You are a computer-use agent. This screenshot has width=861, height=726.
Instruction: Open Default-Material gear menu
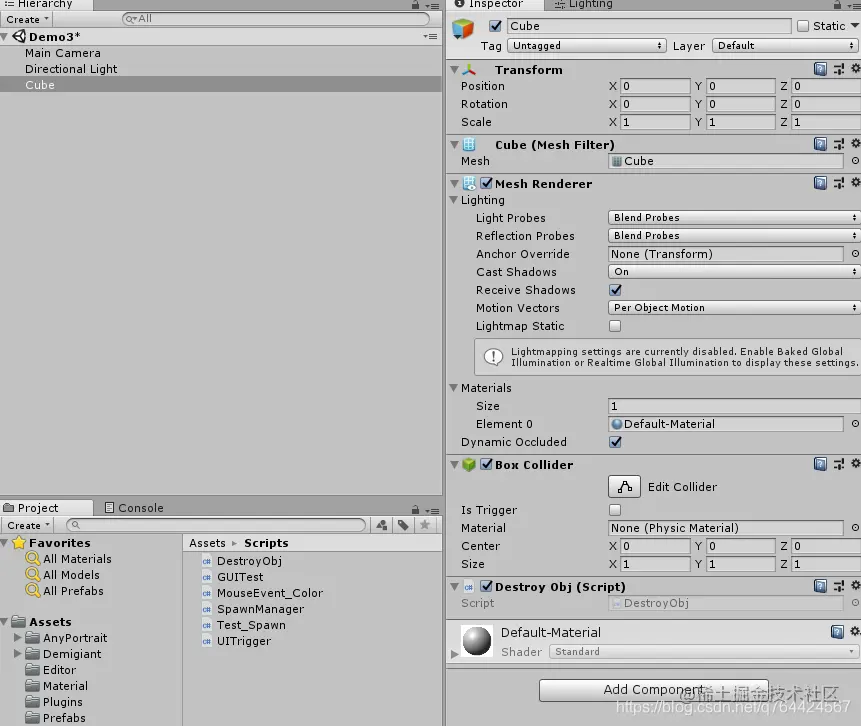[855, 632]
